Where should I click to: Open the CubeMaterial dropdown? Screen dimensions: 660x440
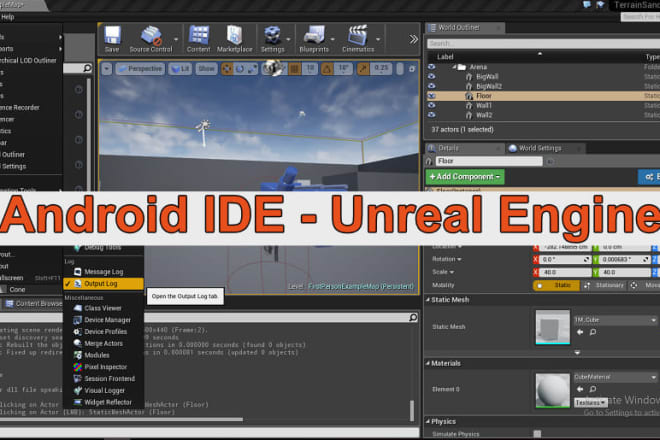615,377
